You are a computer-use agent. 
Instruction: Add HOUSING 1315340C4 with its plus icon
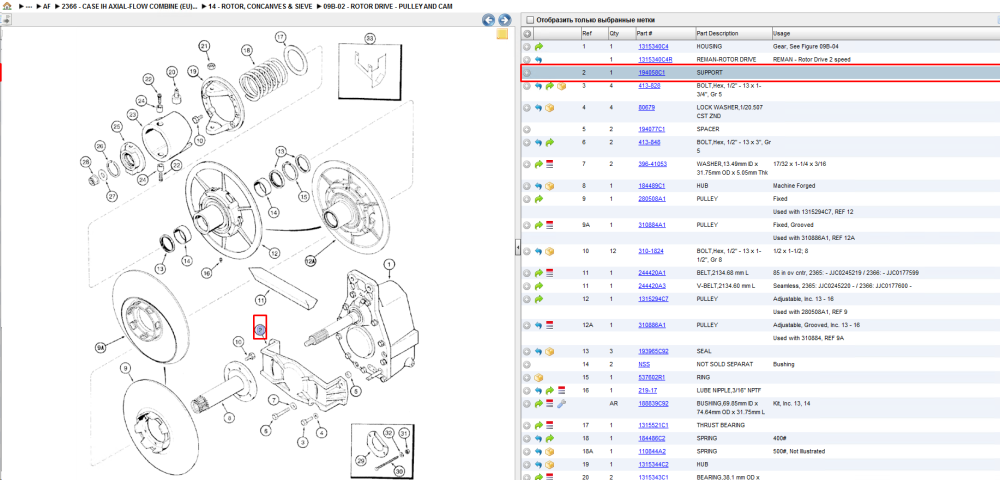527,47
